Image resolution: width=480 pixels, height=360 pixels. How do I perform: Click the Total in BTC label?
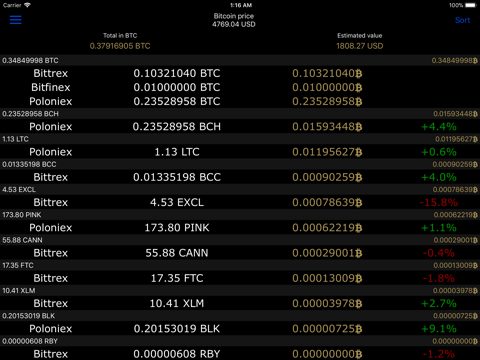[x=120, y=35]
